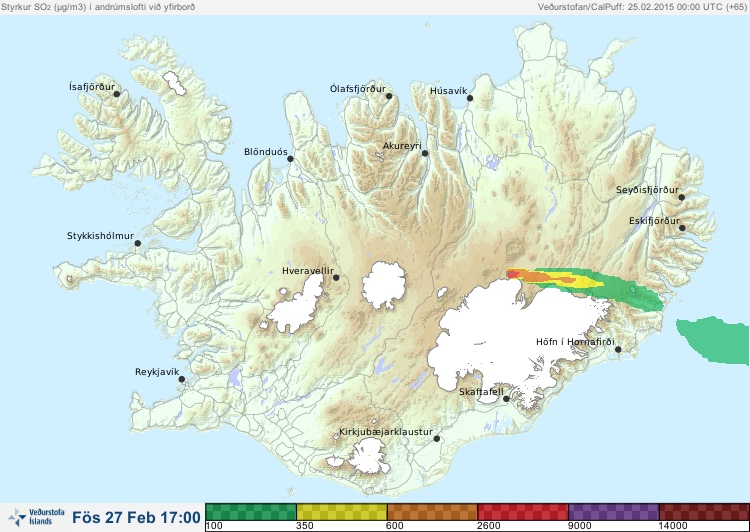The image size is (750, 532).
Task: Click the 'Ísafjörður' label
Action: pos(92,87)
